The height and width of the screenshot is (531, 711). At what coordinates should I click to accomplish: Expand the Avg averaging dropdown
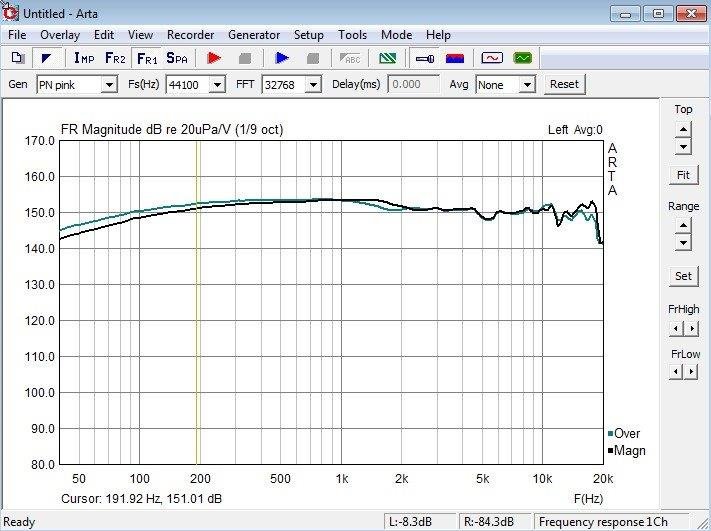pos(527,85)
